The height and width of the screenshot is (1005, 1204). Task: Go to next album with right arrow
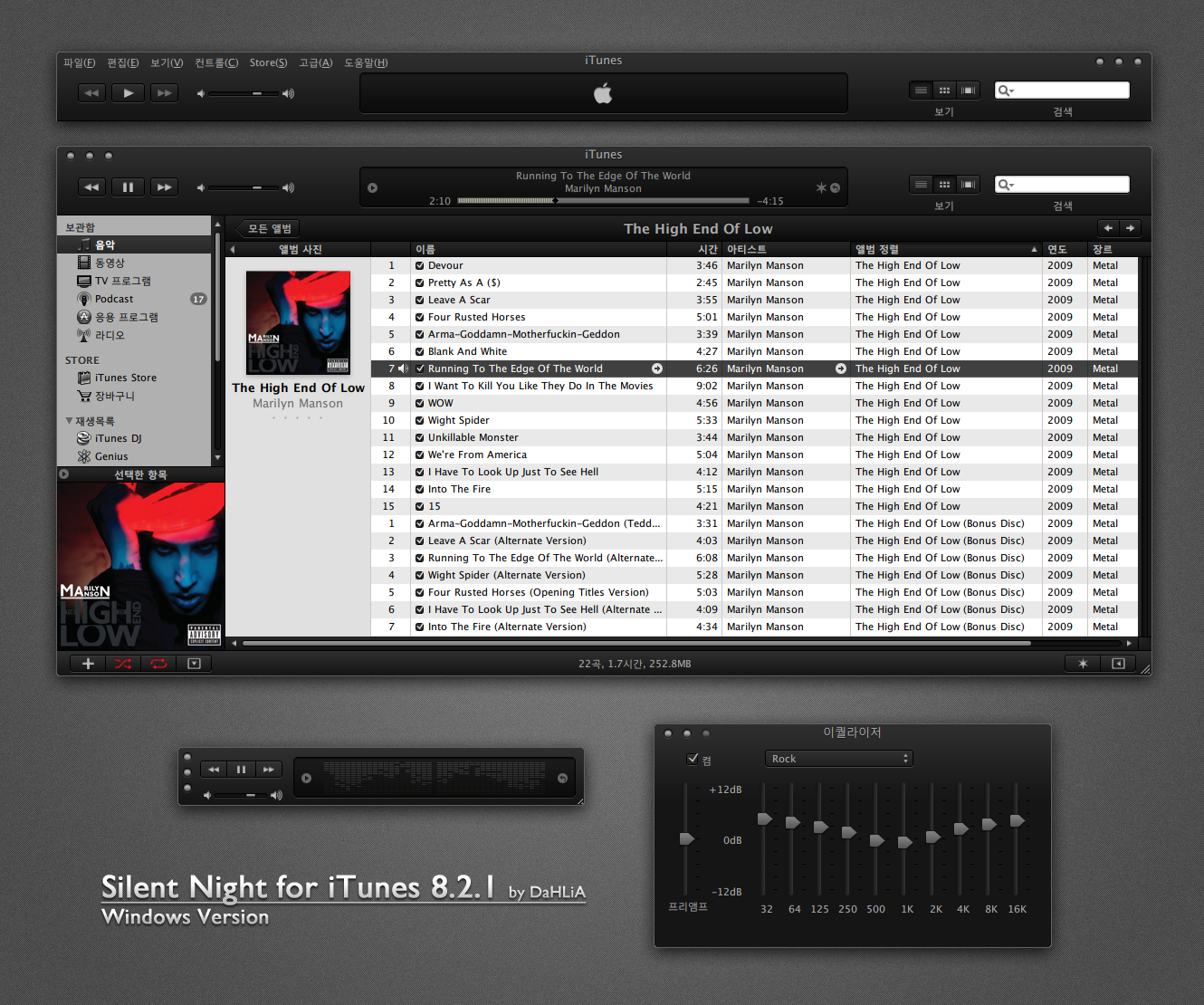pyautogui.click(x=1131, y=228)
